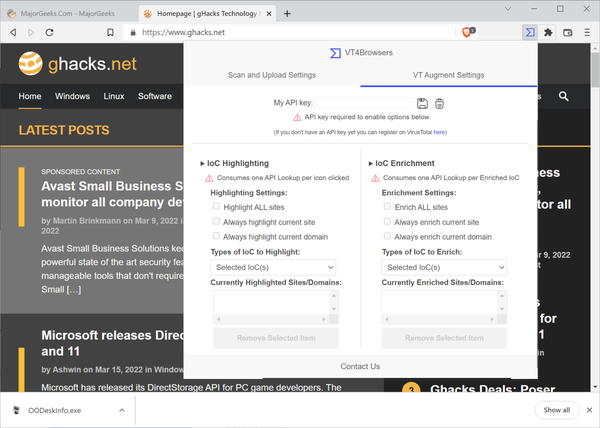Screen dimensions: 600x428
Task: Switch to VT Augment Settings tab
Action: 448,75
